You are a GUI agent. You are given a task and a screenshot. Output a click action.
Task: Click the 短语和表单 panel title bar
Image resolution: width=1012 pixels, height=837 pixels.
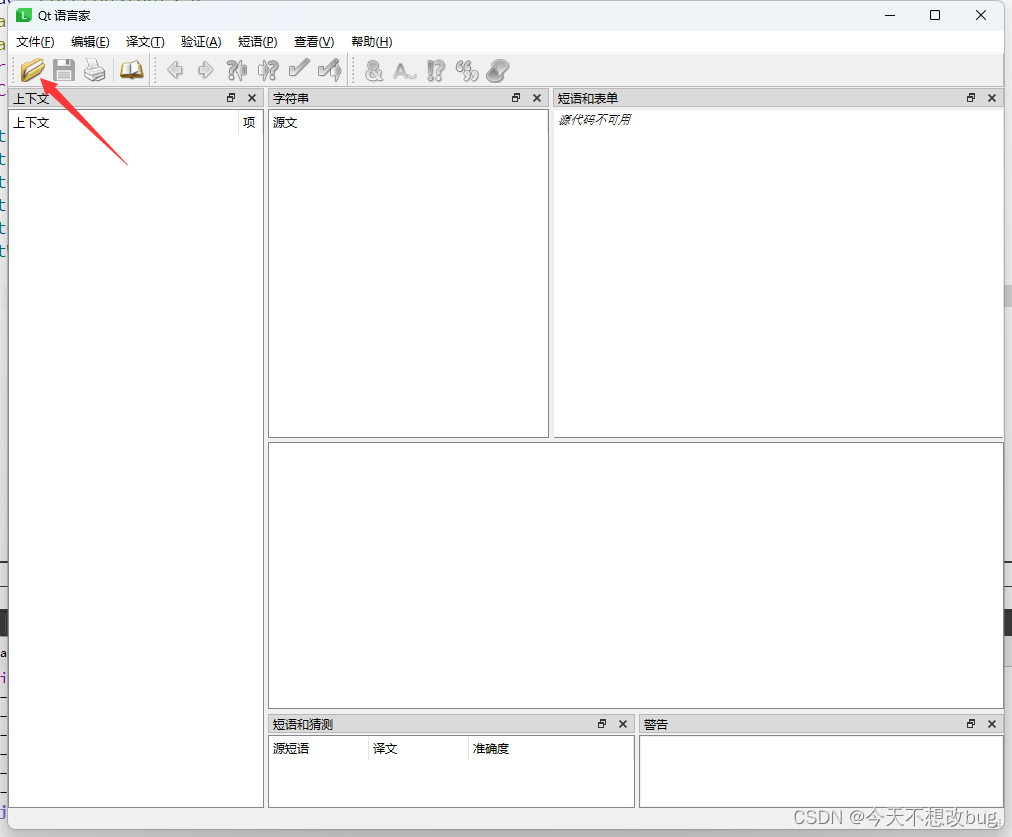778,98
